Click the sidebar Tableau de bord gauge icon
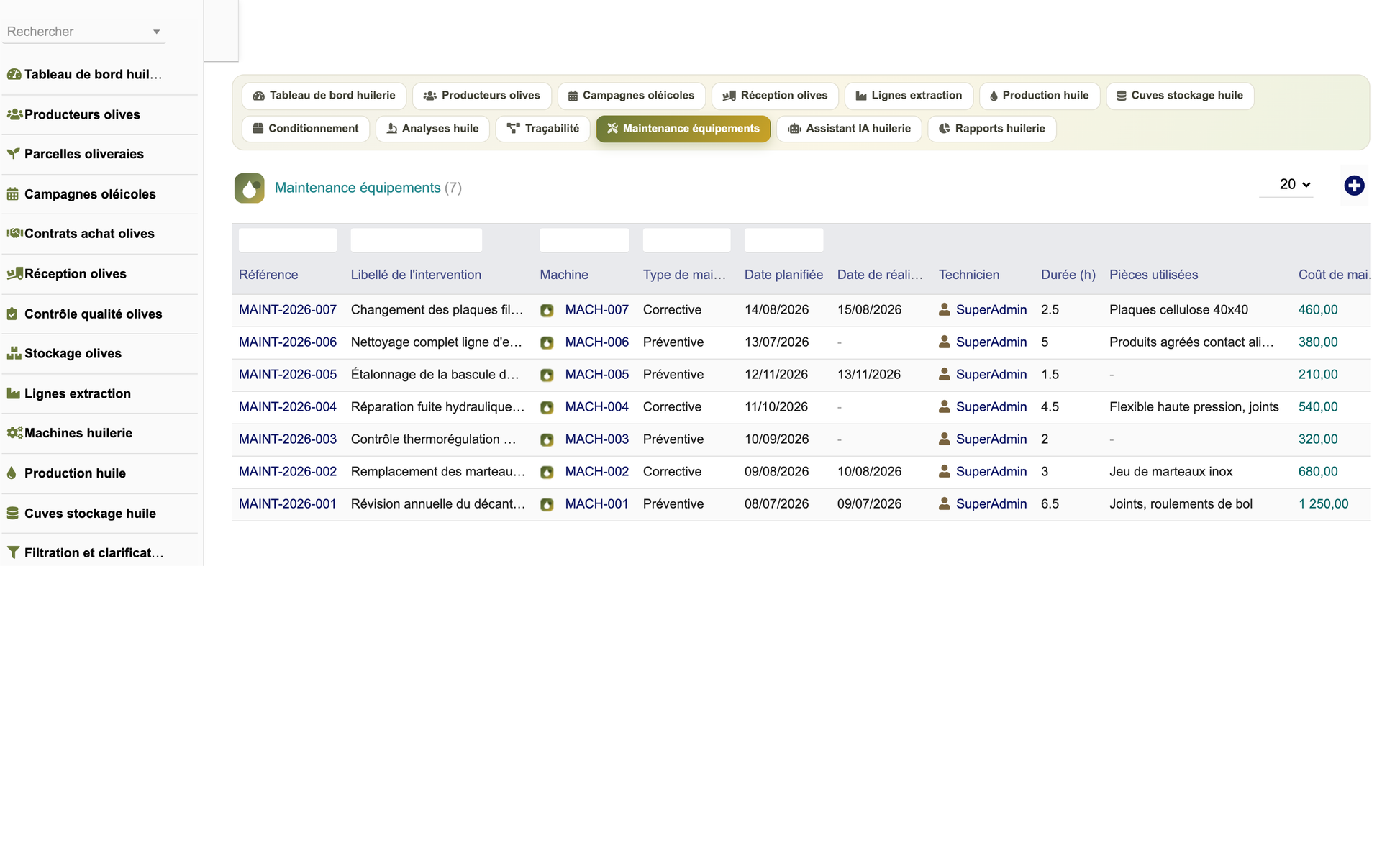1400x866 pixels. (x=14, y=74)
